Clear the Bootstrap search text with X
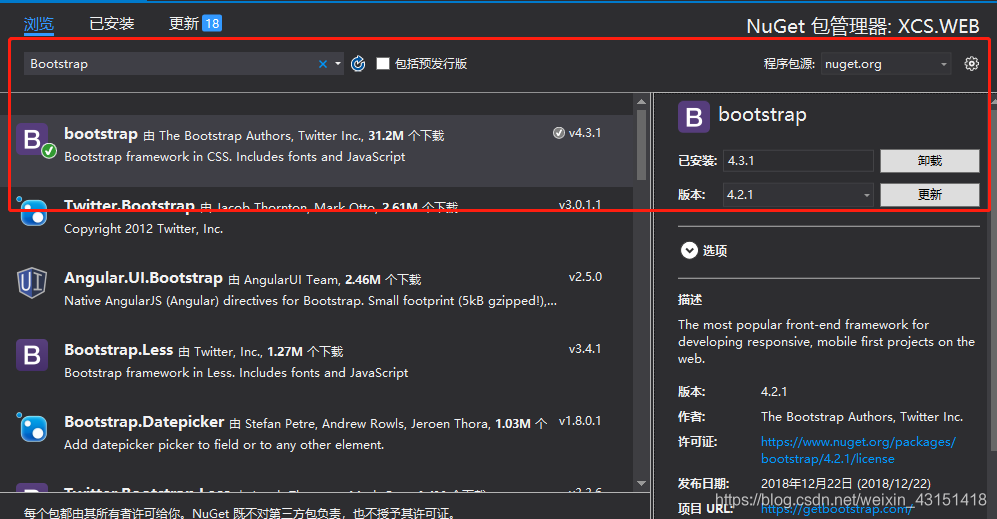The image size is (997, 519). (x=323, y=64)
